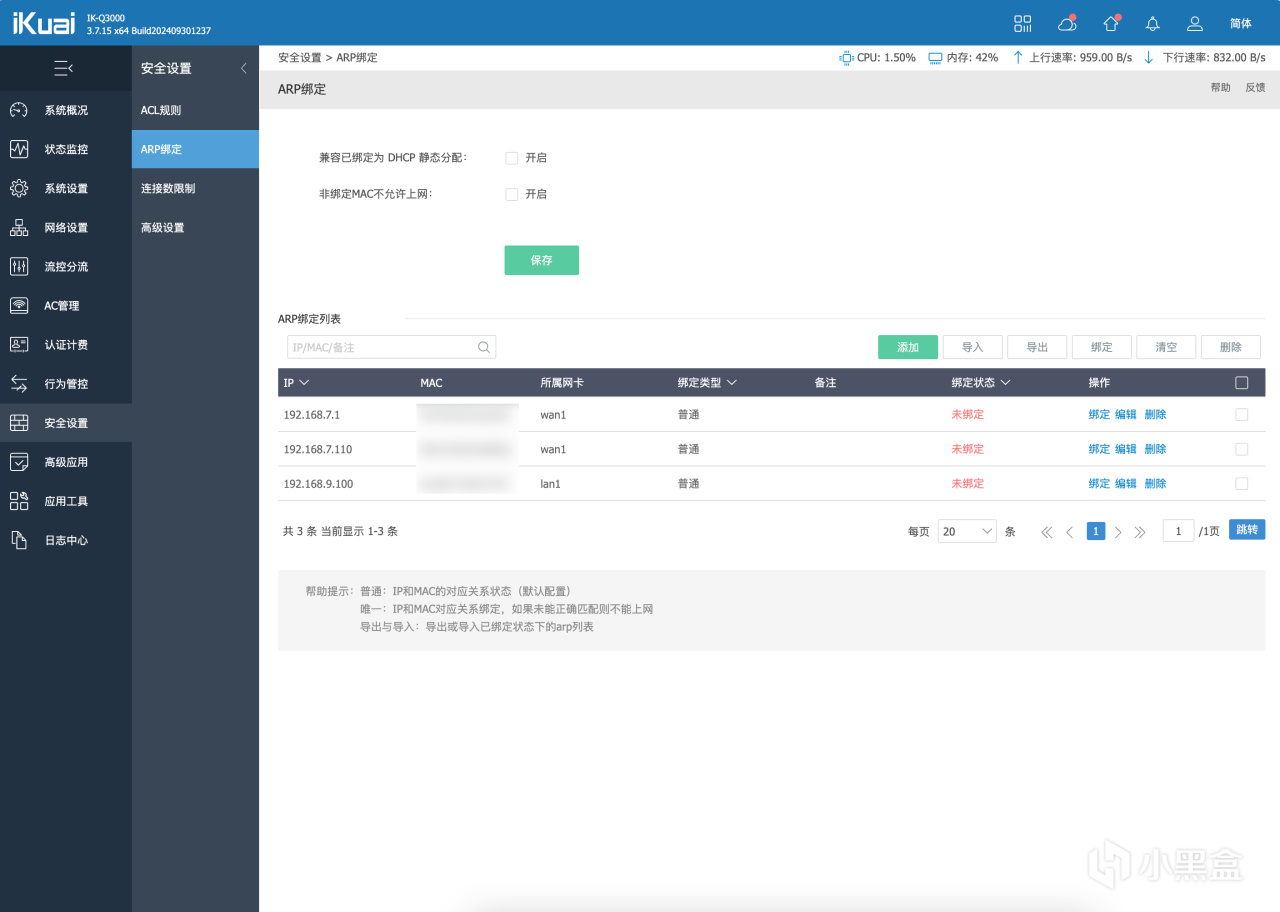Open the 高级设置 submenu item

tap(195, 227)
